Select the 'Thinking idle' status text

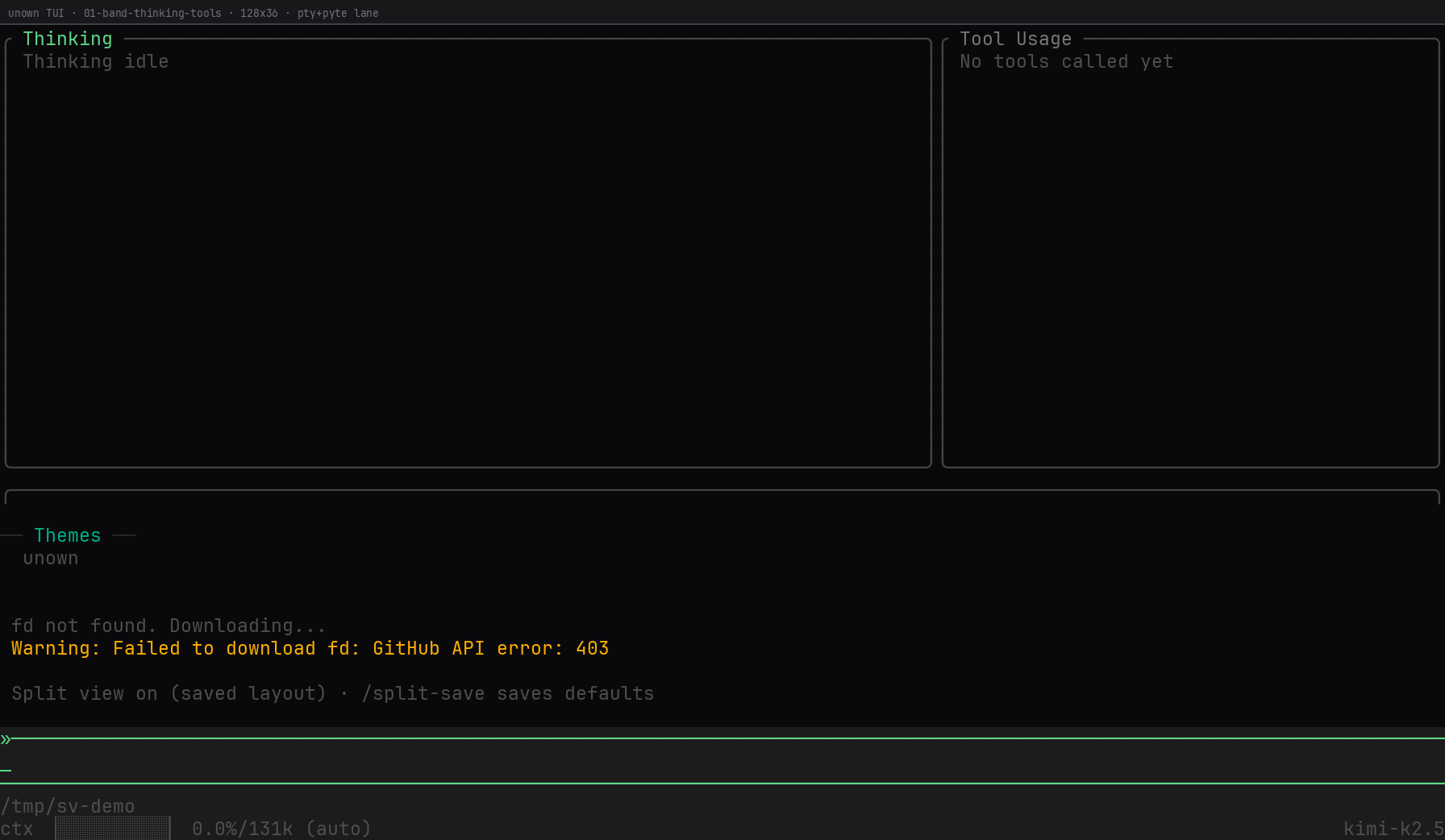(x=96, y=61)
